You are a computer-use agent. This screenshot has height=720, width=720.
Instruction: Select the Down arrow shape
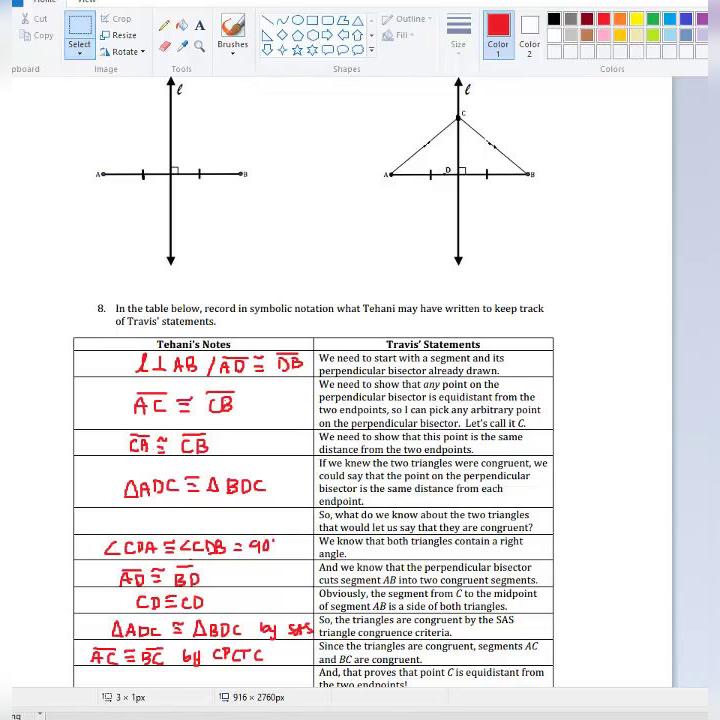267,50
